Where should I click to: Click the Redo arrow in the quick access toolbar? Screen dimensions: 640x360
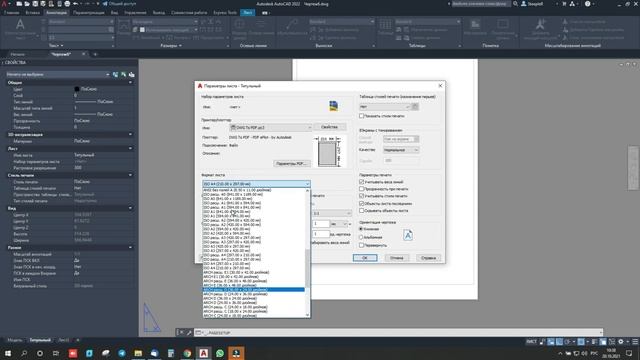pos(87,4)
